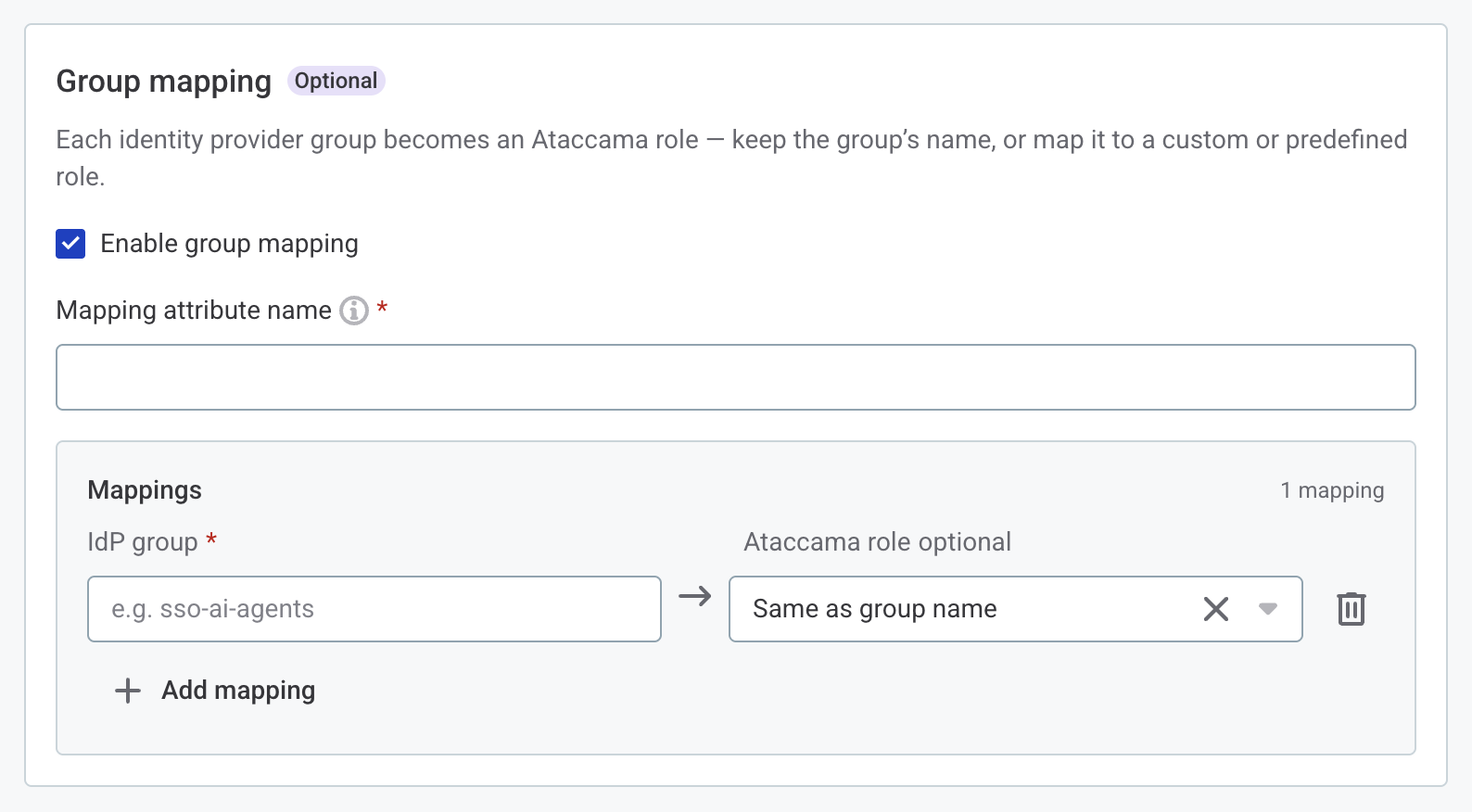Click the Optional badge next to Group mapping
This screenshot has width=1472, height=812.
click(336, 81)
